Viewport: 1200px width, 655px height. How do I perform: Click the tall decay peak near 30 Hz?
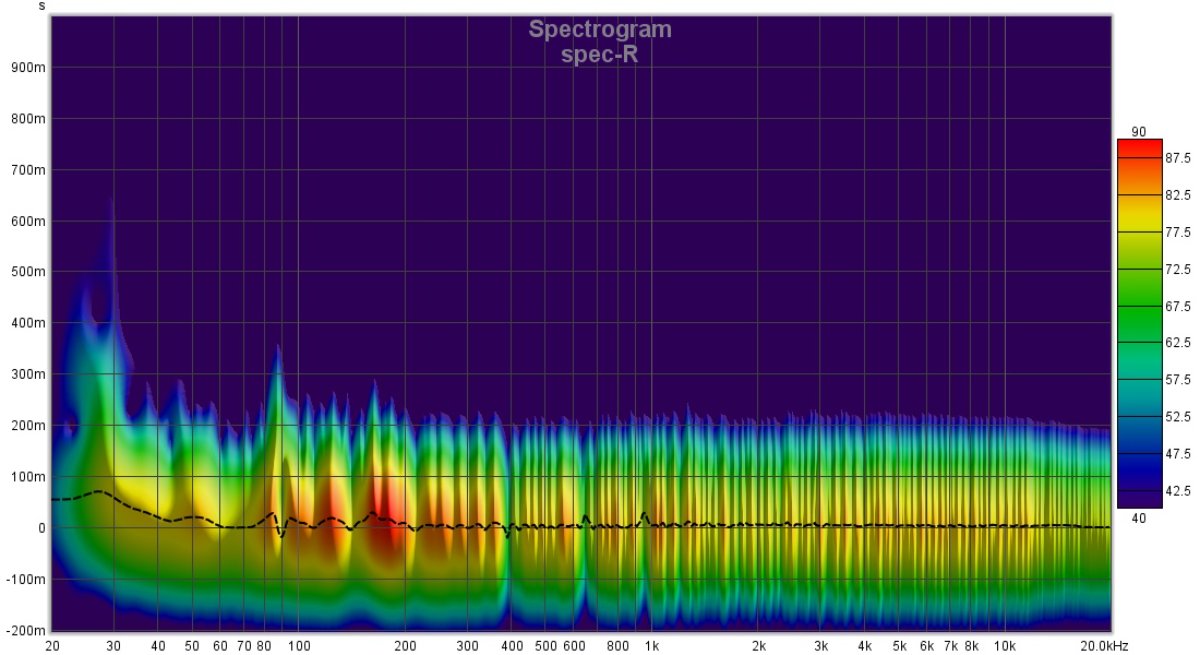point(111,230)
